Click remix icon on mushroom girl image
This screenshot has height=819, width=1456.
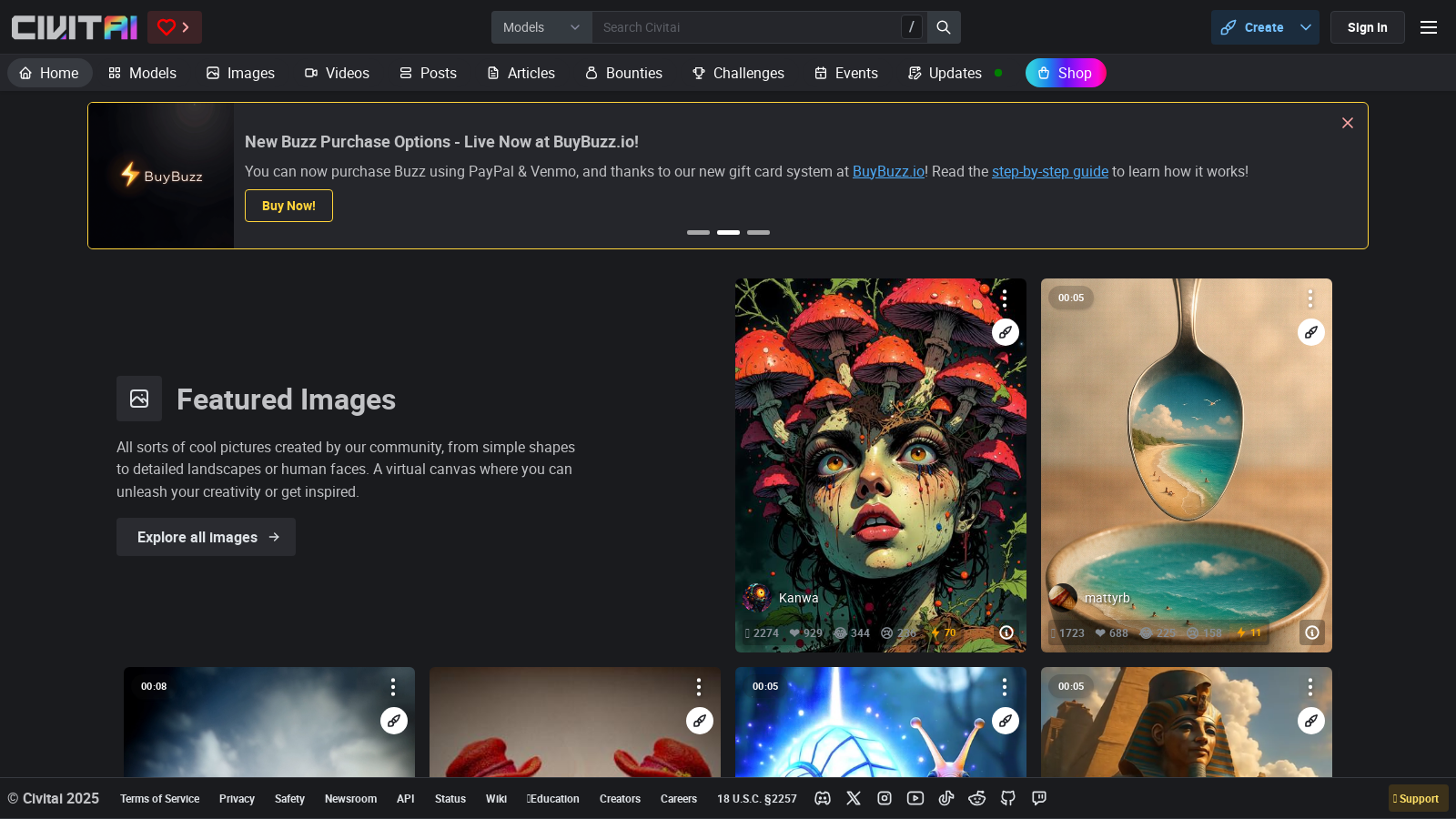point(1005,332)
